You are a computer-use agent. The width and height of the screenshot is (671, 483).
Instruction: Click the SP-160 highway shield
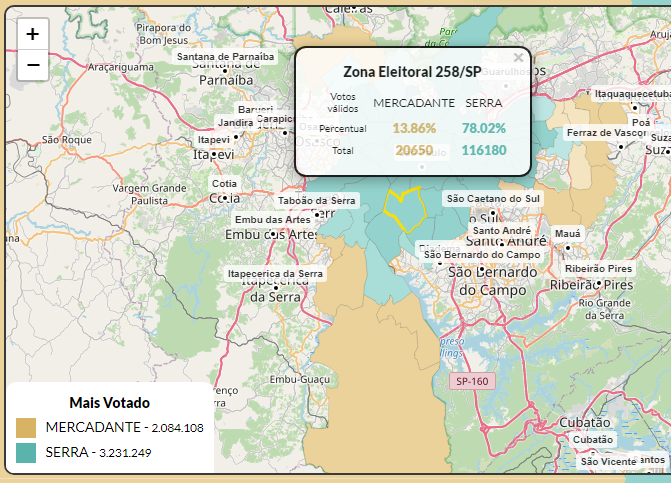472,381
